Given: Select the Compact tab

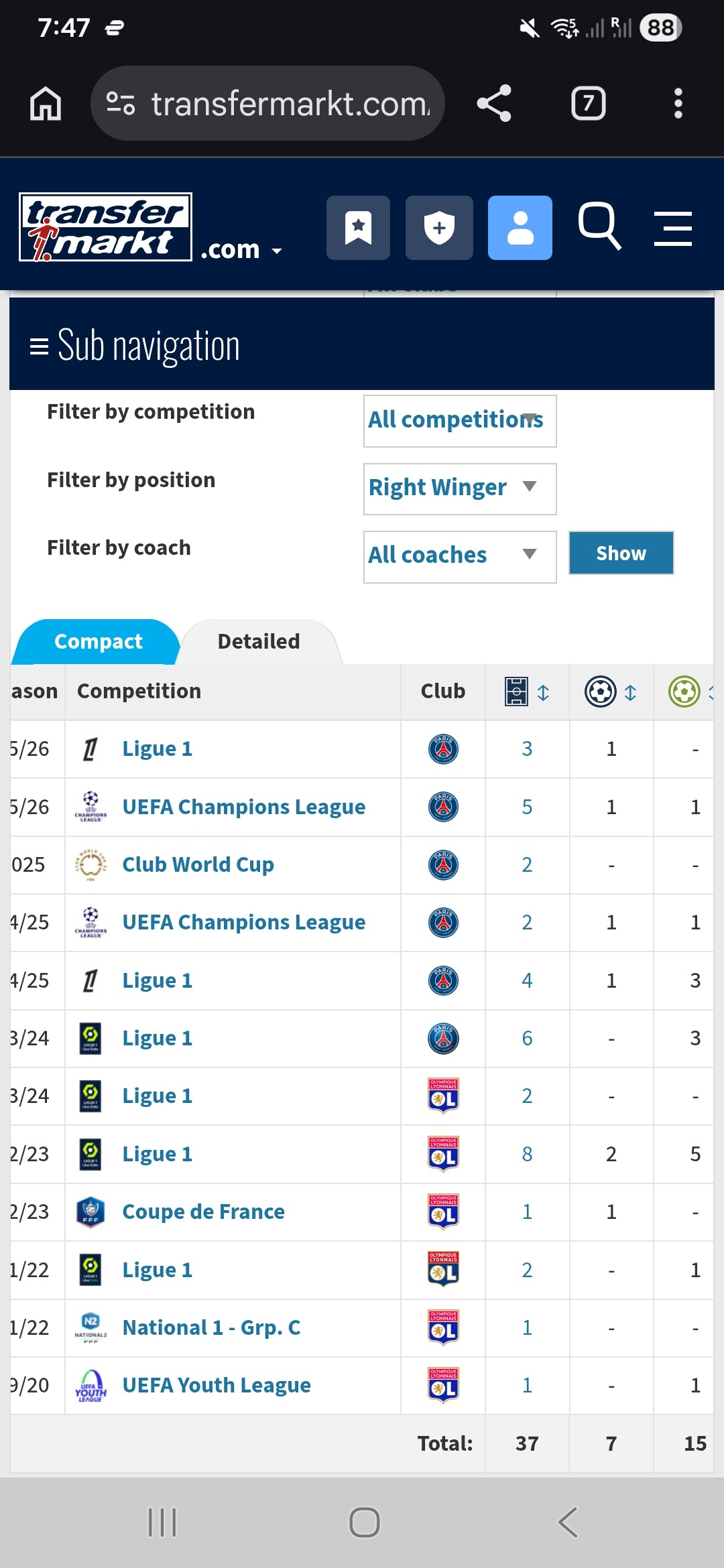Looking at the screenshot, I should coord(98,642).
